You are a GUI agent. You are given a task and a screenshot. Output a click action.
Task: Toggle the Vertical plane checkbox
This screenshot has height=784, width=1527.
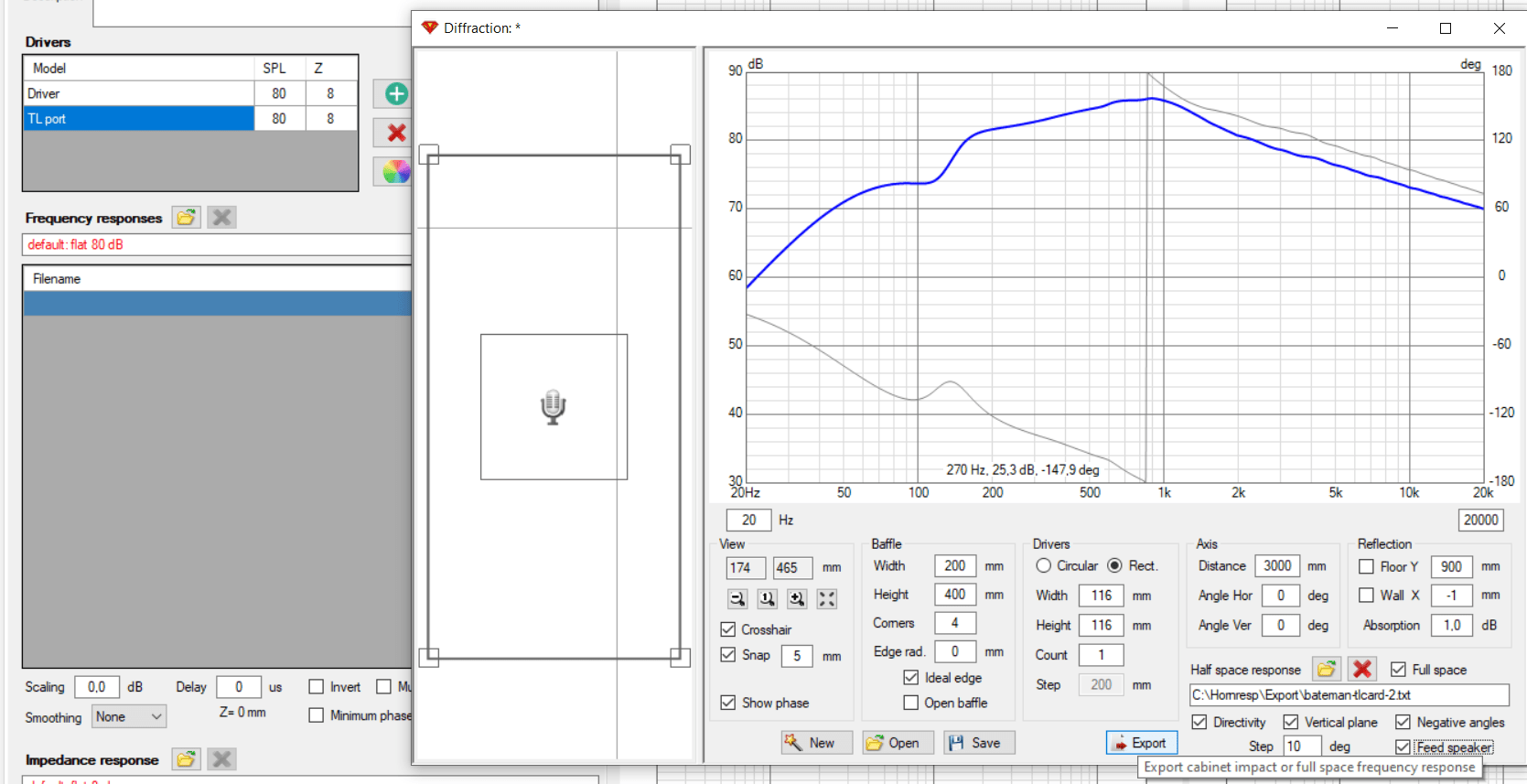pyautogui.click(x=1291, y=722)
